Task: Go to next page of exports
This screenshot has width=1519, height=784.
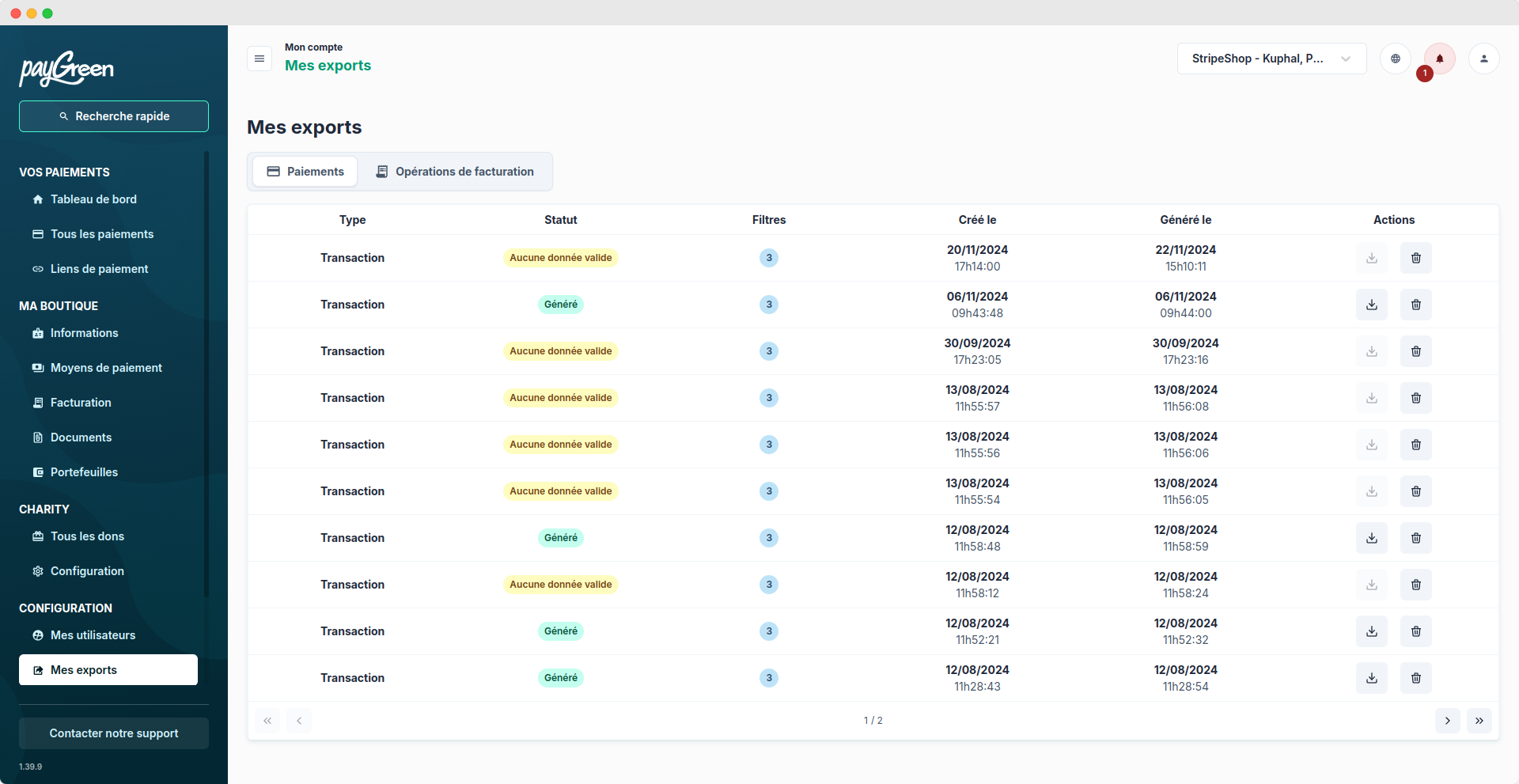Action: click(1447, 721)
